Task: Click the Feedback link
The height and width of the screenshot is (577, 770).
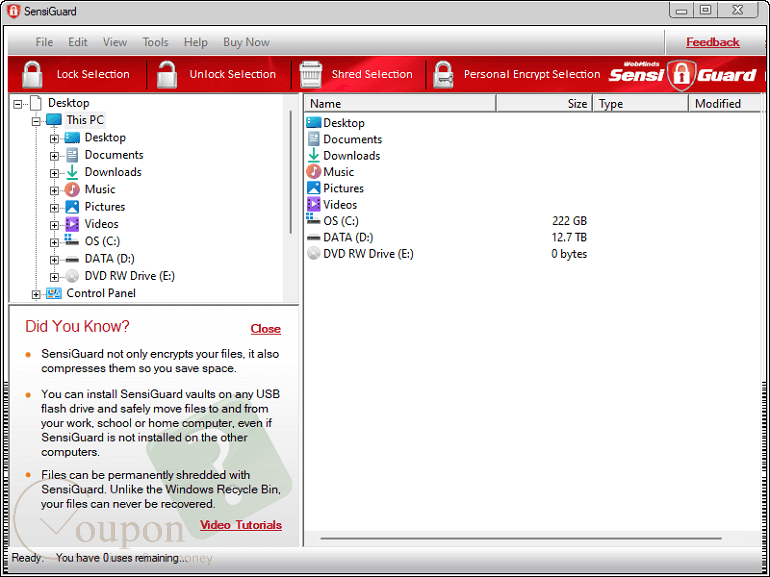Action: (x=713, y=42)
